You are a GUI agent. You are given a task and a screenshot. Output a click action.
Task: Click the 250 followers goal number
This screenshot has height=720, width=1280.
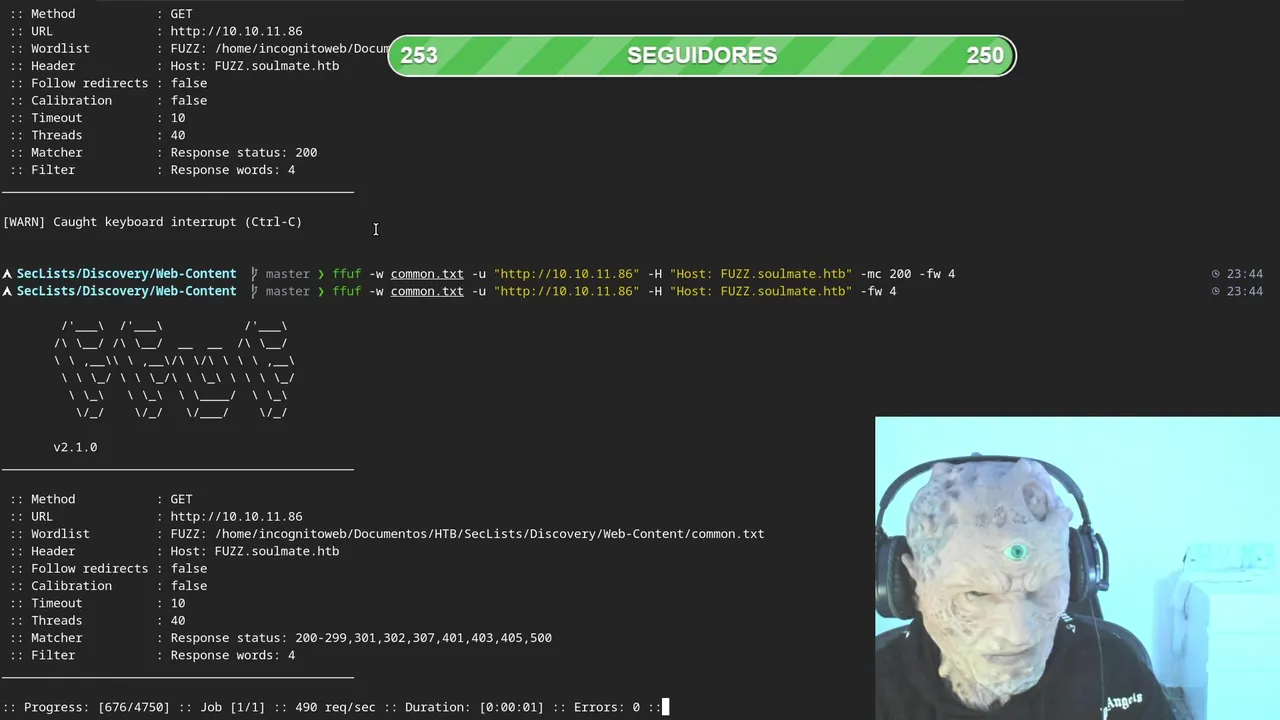click(985, 56)
